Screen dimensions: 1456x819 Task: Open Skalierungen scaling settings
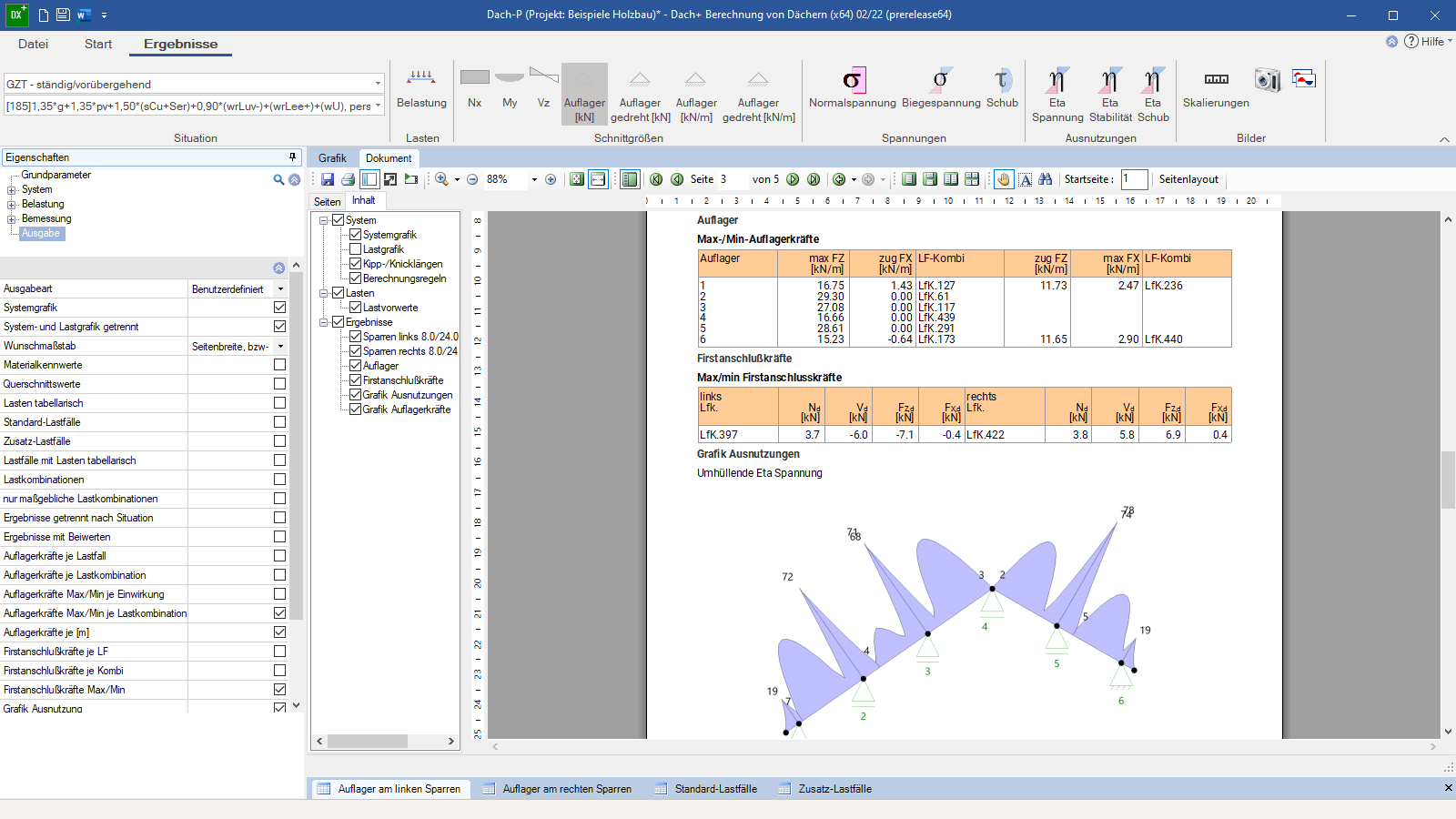pos(1216,89)
